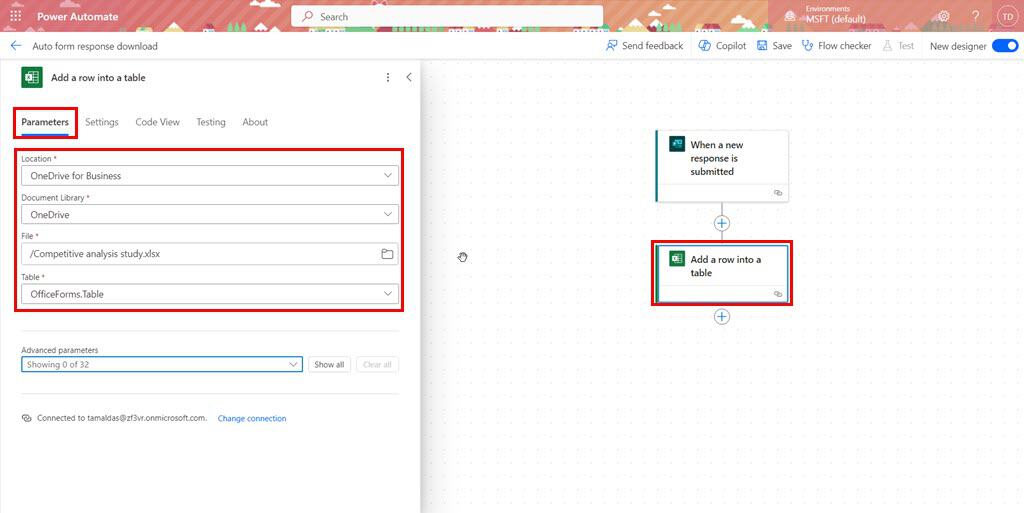Click the Auto form response download title
This screenshot has height=513, width=1024.
pos(95,46)
